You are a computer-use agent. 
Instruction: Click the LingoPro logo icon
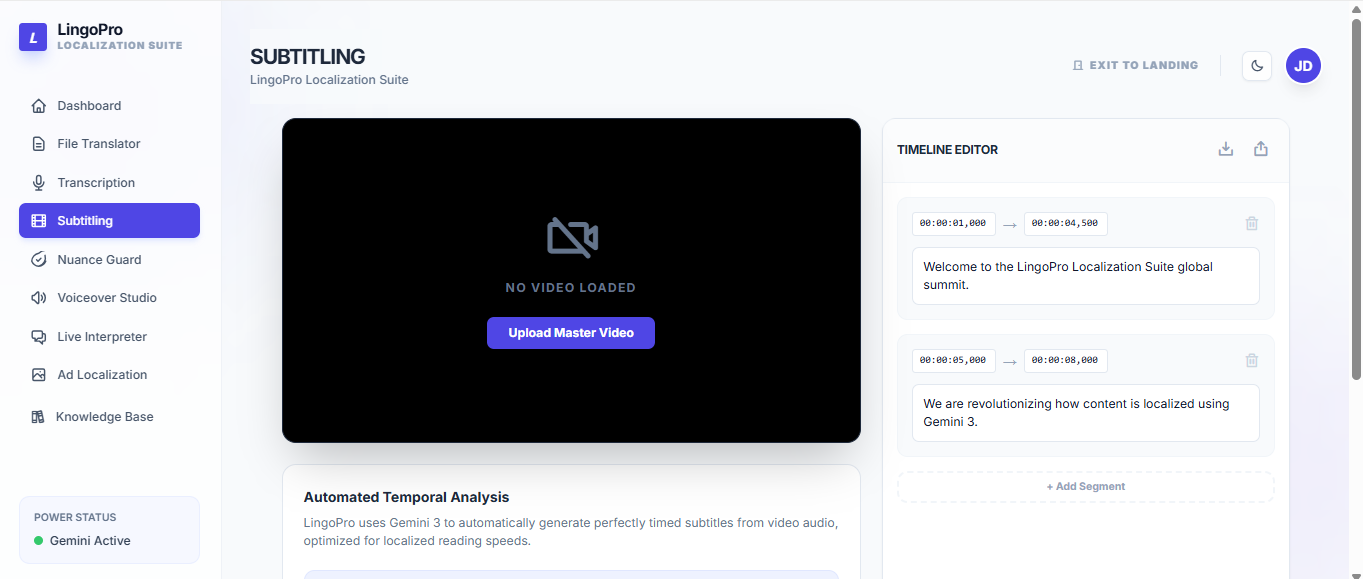[33, 37]
